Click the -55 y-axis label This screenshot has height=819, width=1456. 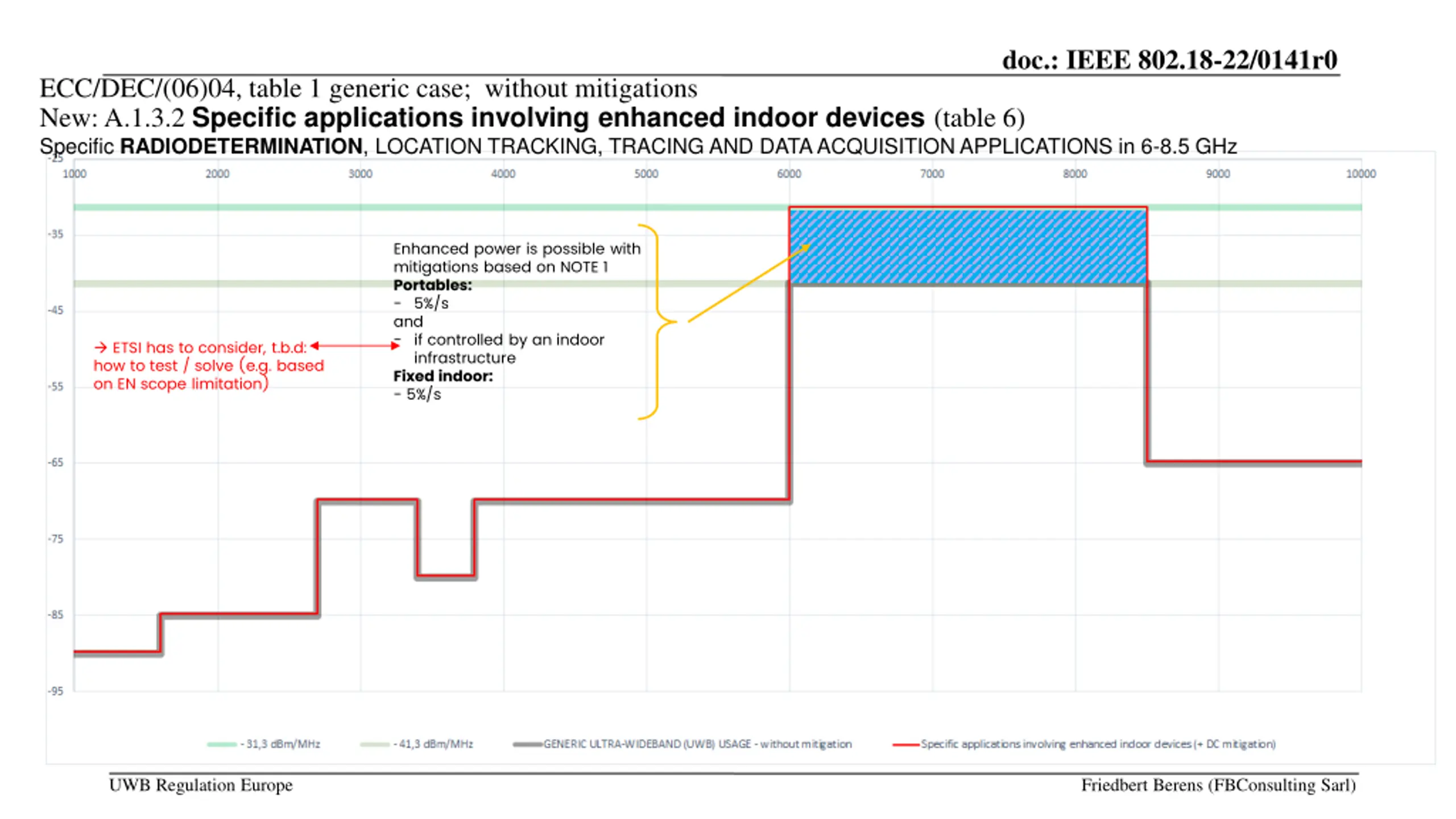tap(56, 387)
